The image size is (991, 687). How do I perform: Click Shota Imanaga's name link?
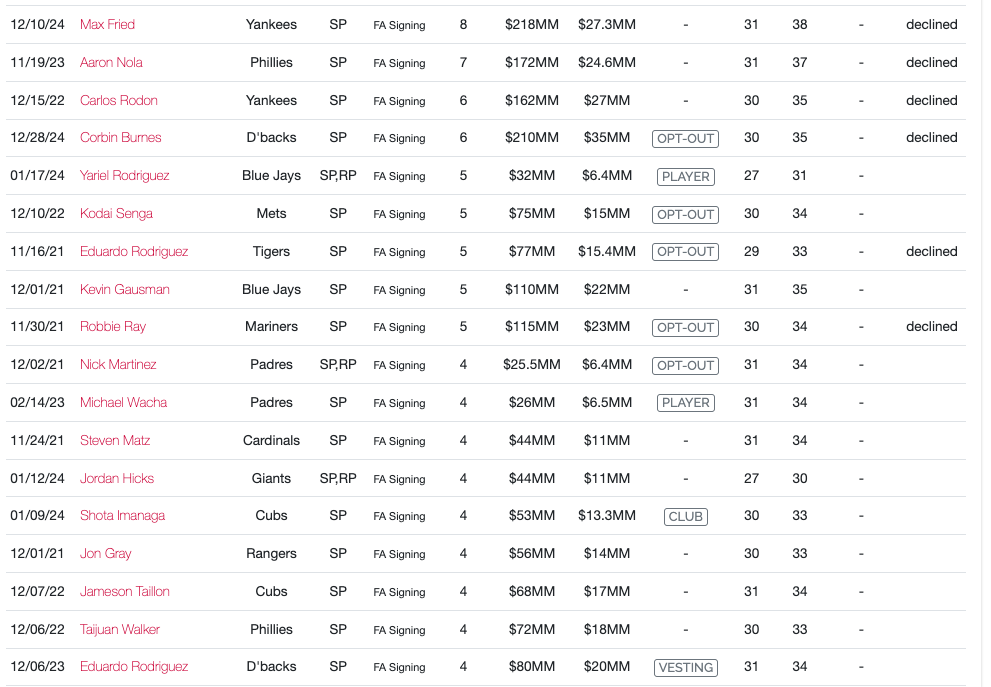(x=122, y=515)
